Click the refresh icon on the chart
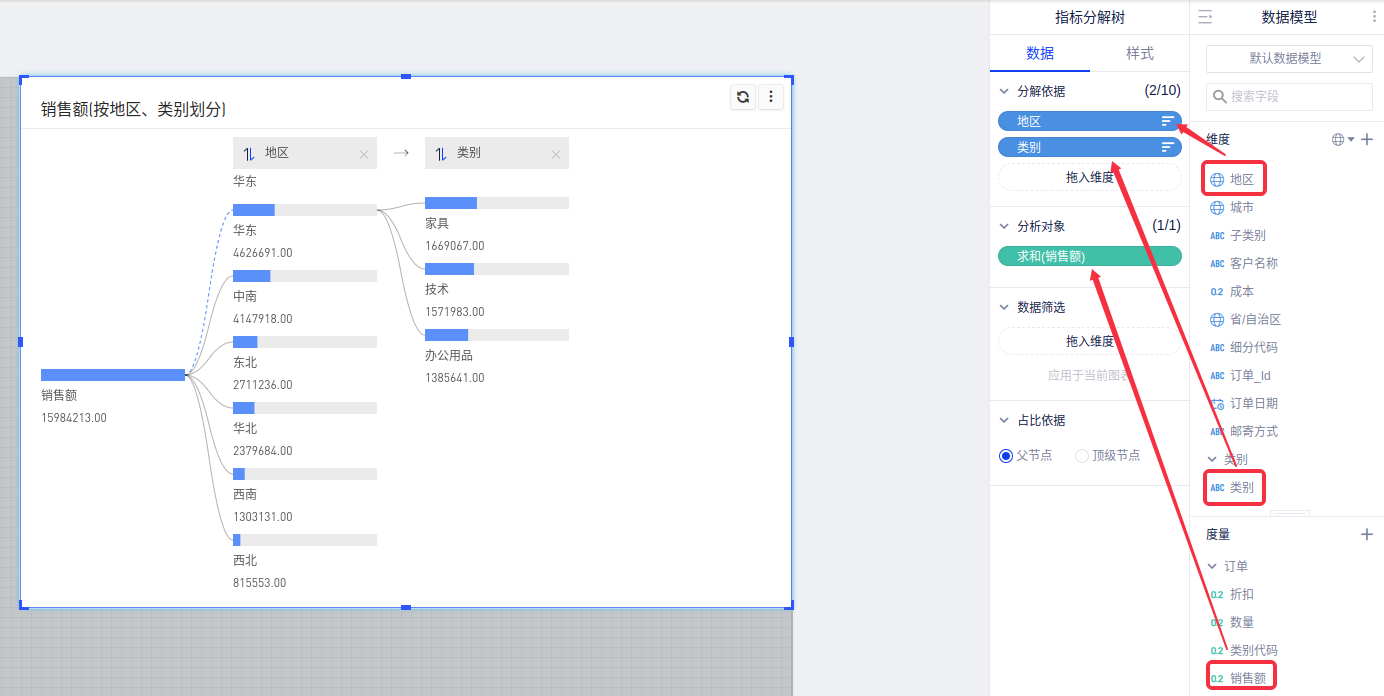 pos(743,97)
